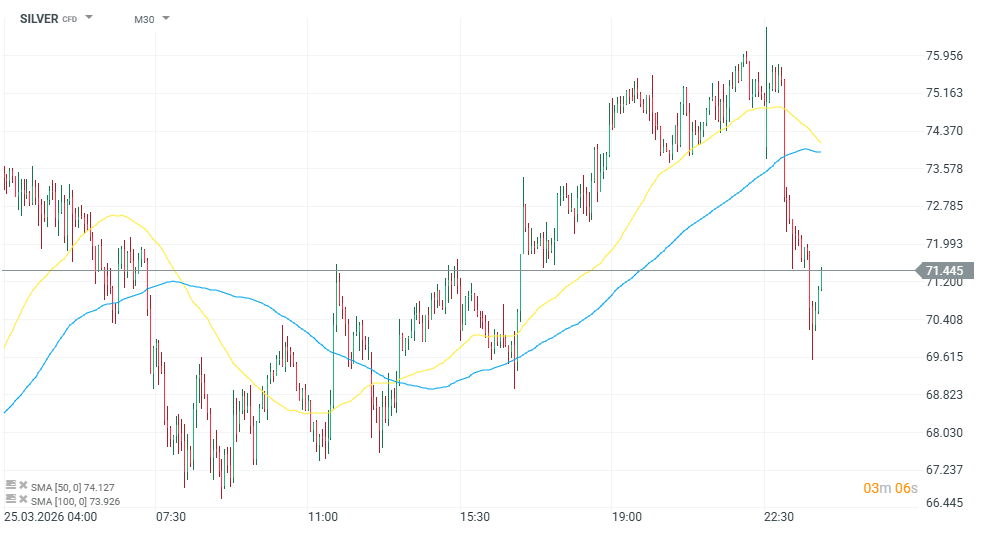
Task: Click the 69.615 price axis label
Action: [x=944, y=357]
